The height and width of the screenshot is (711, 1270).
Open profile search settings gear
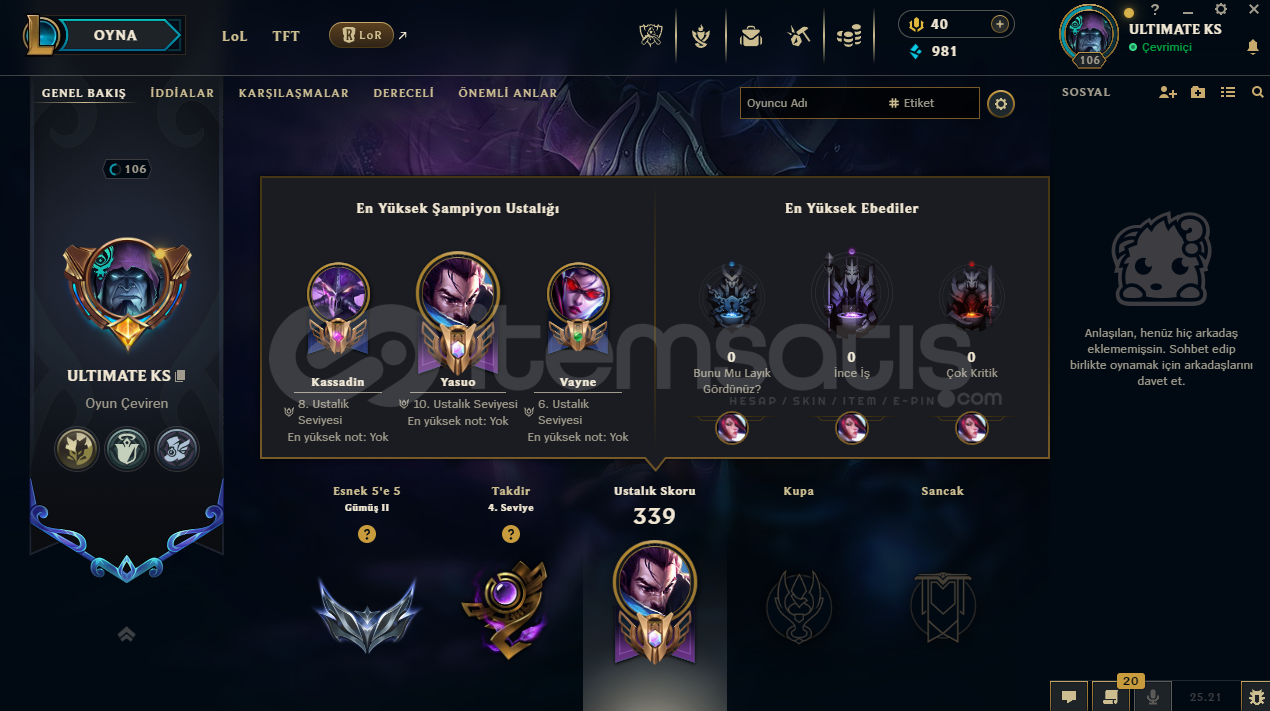pyautogui.click(x=1001, y=103)
